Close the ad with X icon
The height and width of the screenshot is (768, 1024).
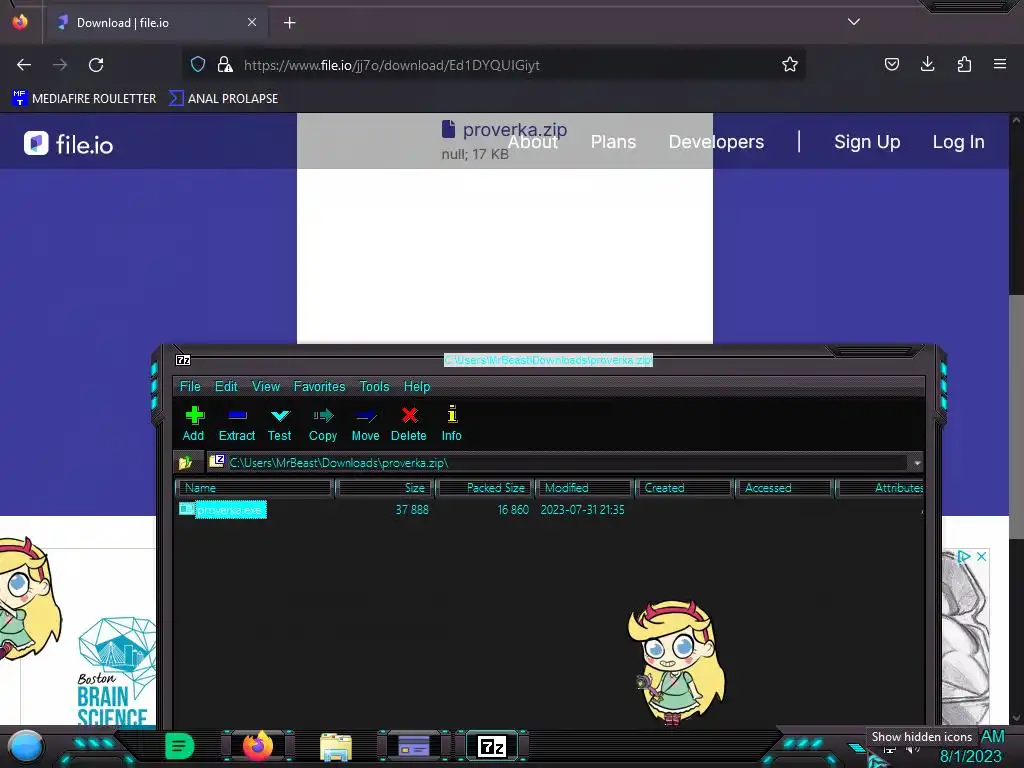(982, 556)
